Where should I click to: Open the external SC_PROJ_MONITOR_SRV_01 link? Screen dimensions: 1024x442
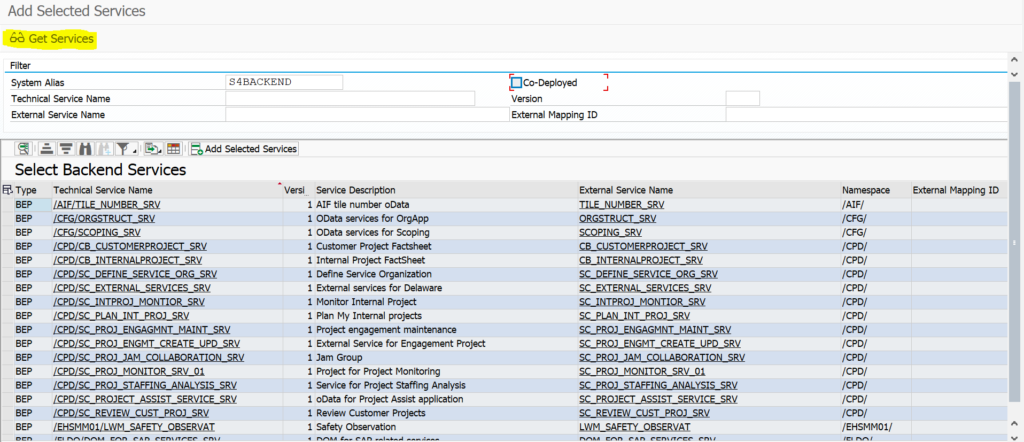(x=645, y=371)
